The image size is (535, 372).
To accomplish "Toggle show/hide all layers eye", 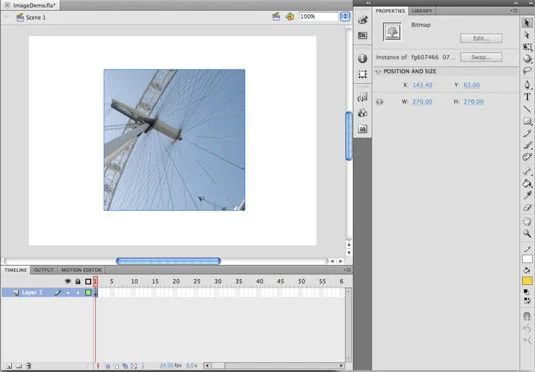I will tap(68, 281).
